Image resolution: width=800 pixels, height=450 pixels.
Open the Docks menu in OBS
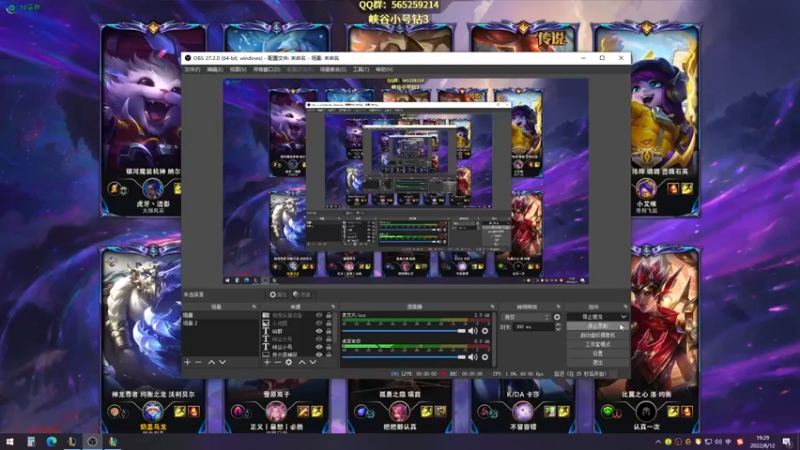(x=267, y=69)
